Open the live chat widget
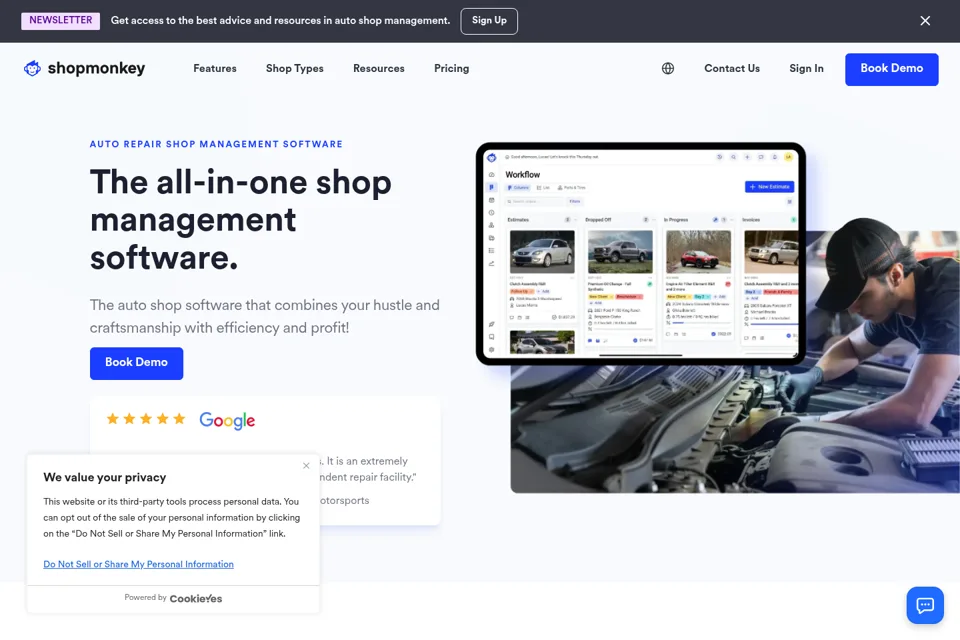This screenshot has height=640, width=960. point(924,605)
